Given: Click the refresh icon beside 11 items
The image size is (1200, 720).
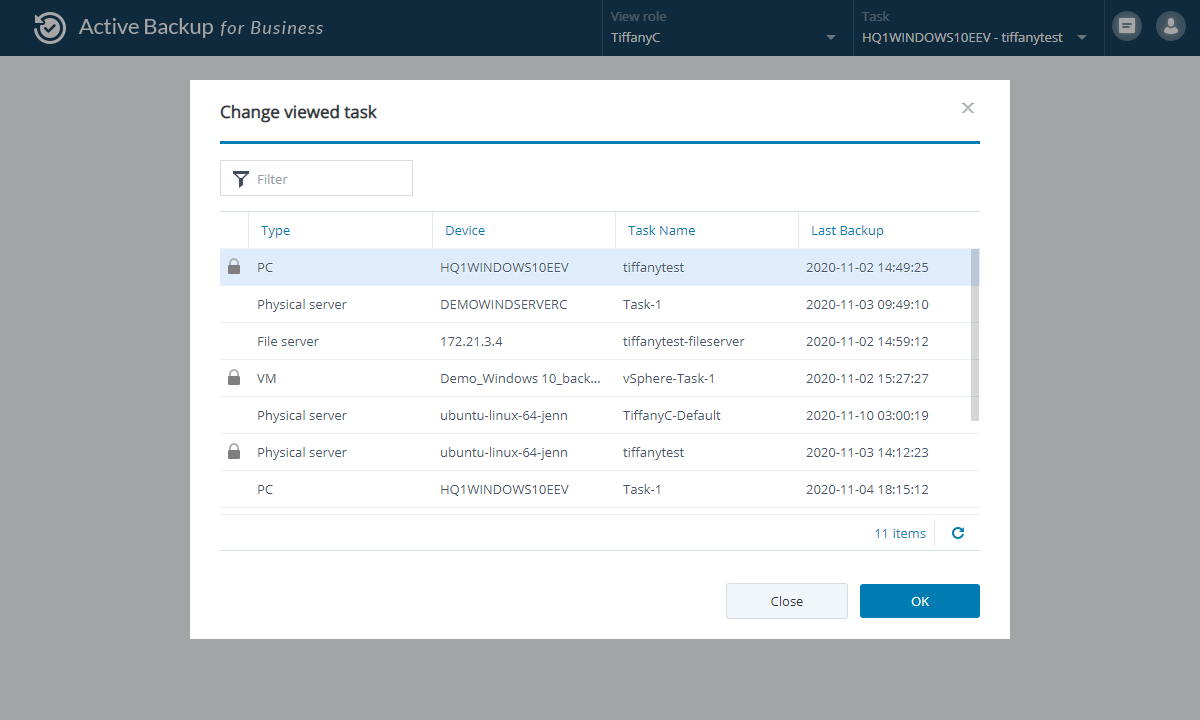Looking at the screenshot, I should 957,534.
